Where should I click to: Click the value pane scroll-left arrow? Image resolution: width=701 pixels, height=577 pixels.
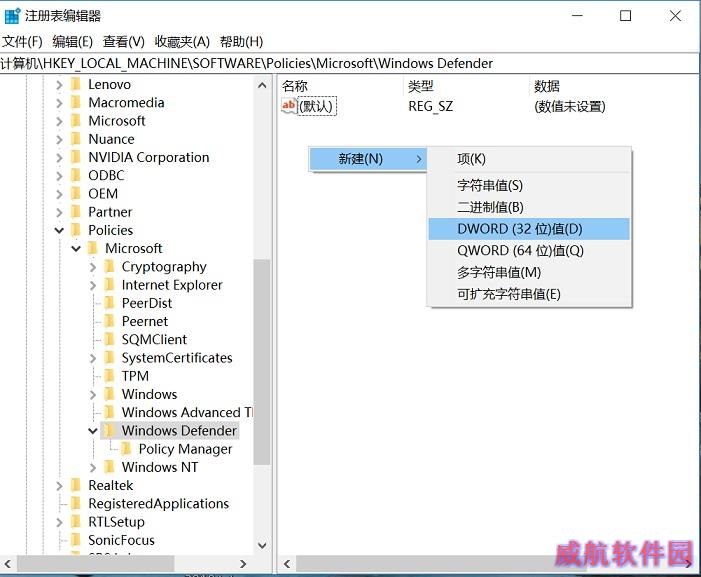click(x=287, y=564)
